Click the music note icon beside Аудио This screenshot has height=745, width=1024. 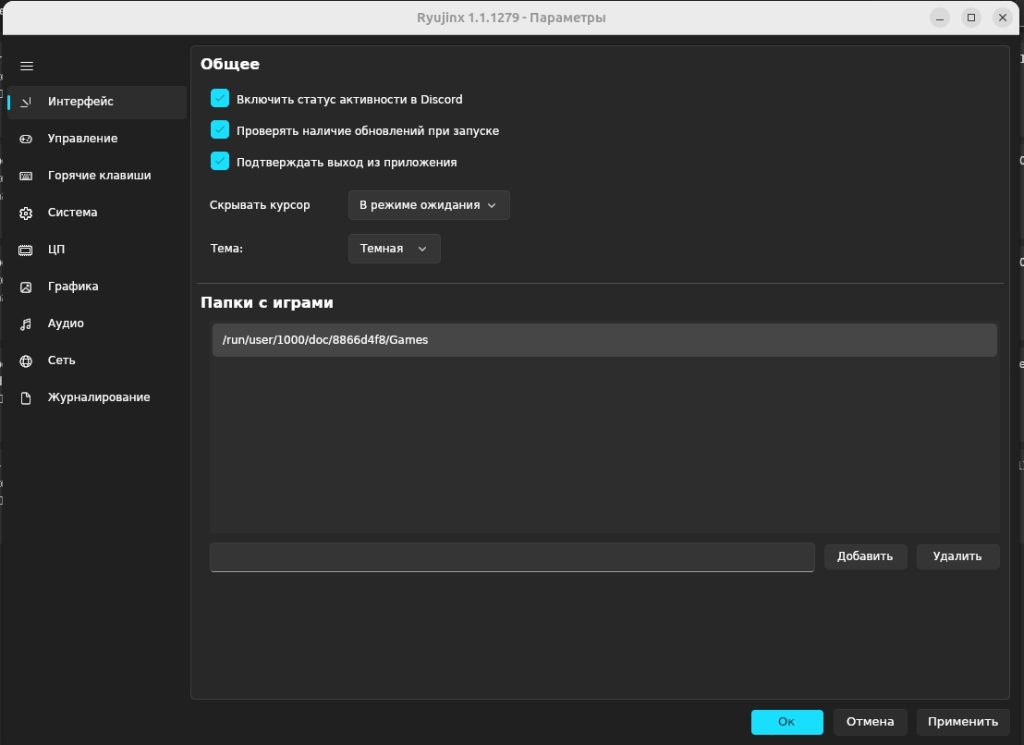[x=26, y=324]
